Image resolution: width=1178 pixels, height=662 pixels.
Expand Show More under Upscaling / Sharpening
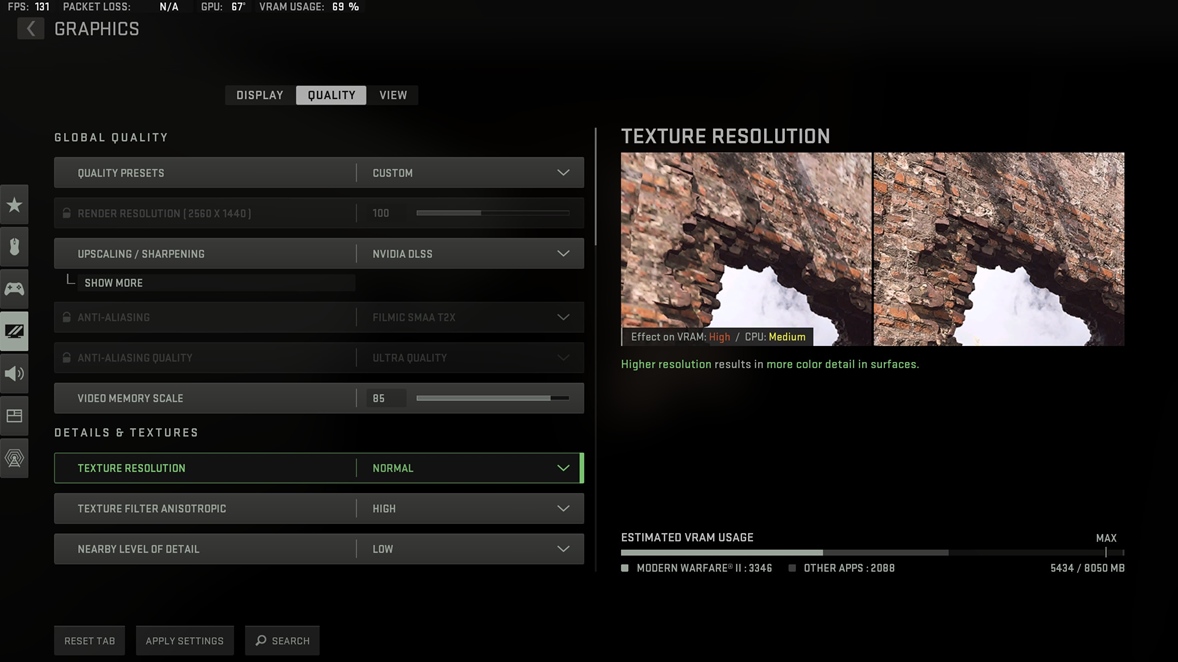pos(114,283)
